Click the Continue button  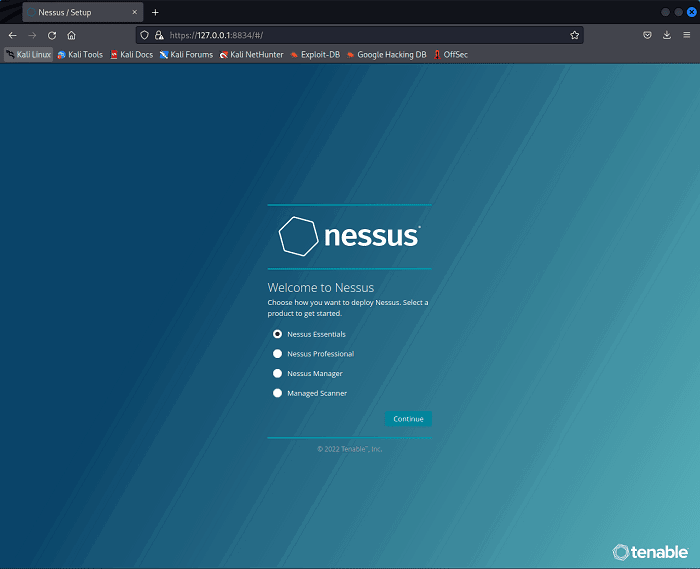pos(408,419)
